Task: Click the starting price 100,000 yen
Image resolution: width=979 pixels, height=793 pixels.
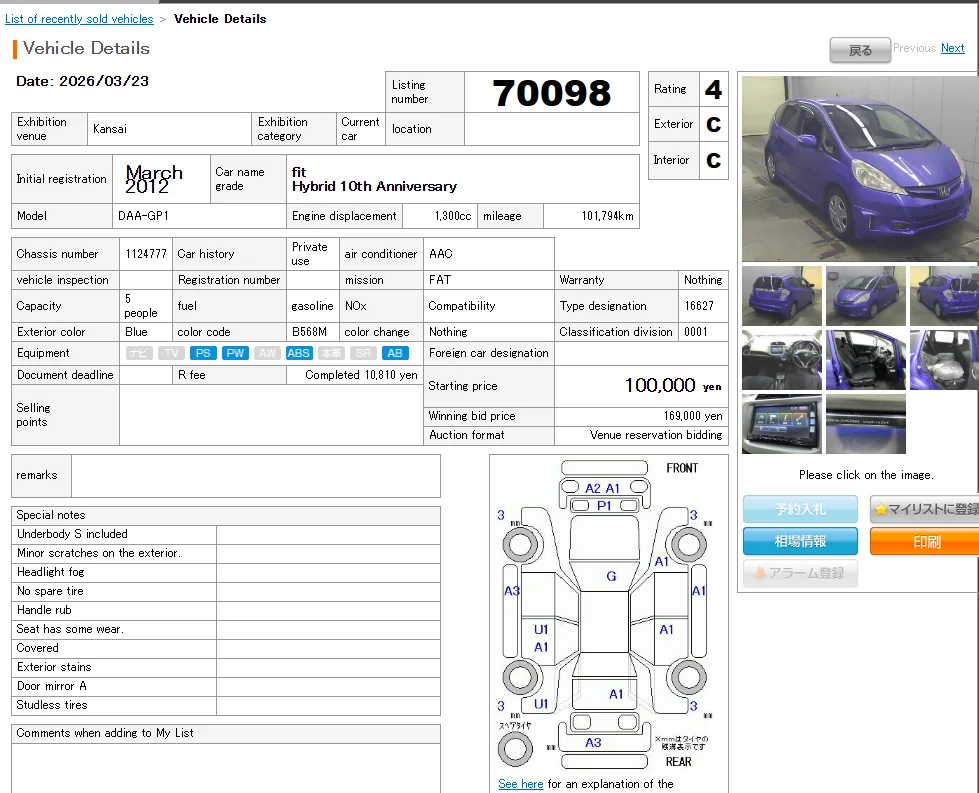Action: tap(672, 385)
